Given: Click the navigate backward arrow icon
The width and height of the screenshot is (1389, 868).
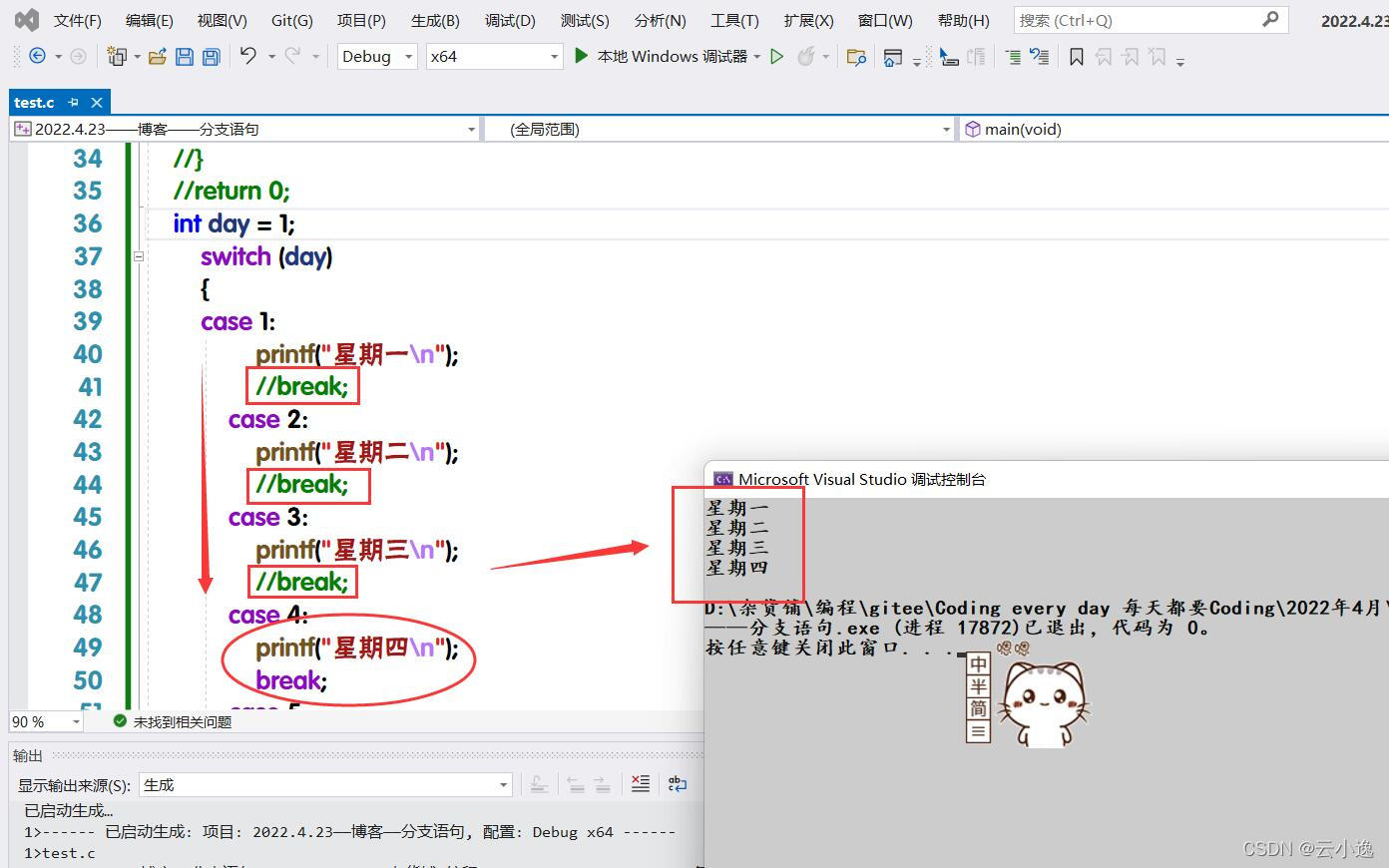Looking at the screenshot, I should [x=38, y=57].
